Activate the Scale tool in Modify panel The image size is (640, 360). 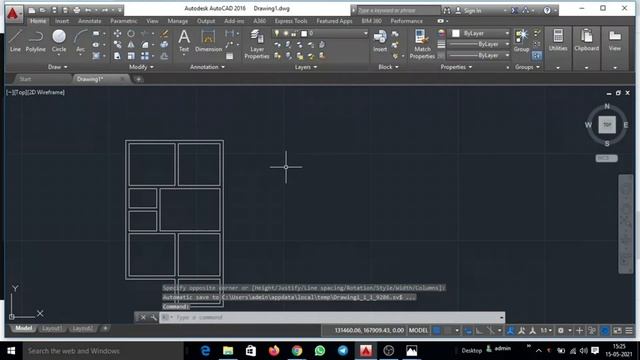(x=131, y=56)
